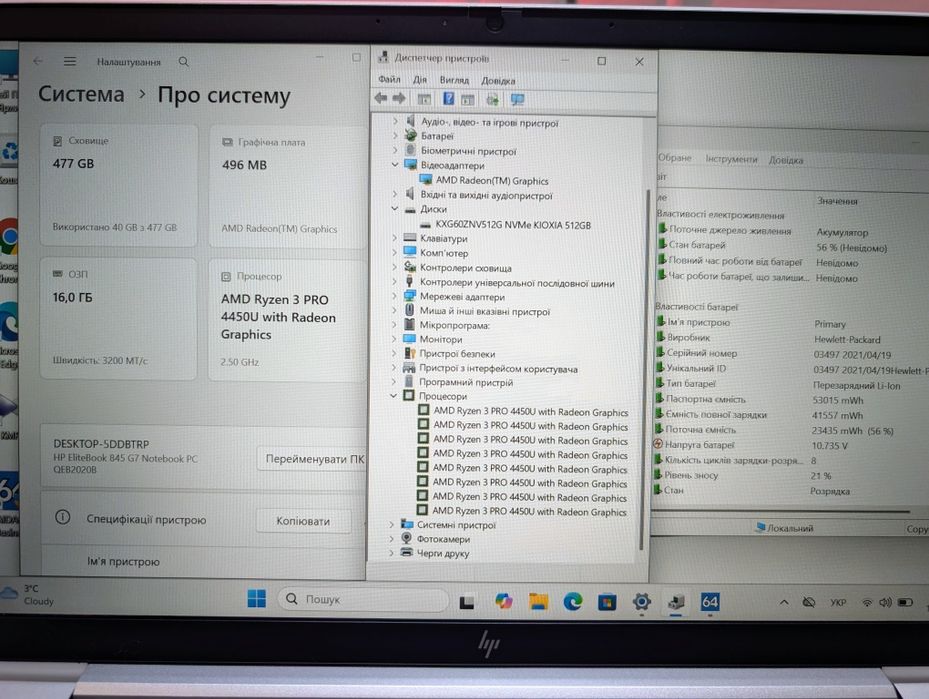This screenshot has width=929, height=699.
Task: Open the Вигляд menu in Device Manager
Action: click(454, 80)
